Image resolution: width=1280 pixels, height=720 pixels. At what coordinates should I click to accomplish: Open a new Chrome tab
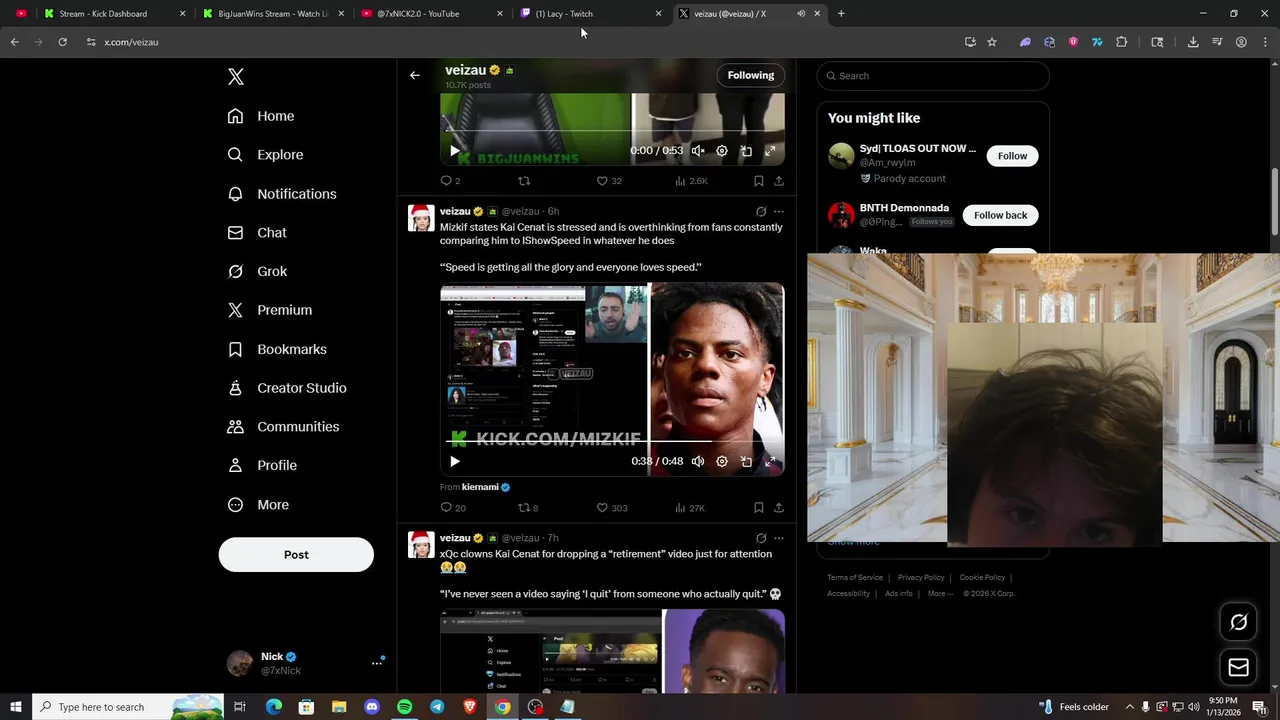[841, 14]
